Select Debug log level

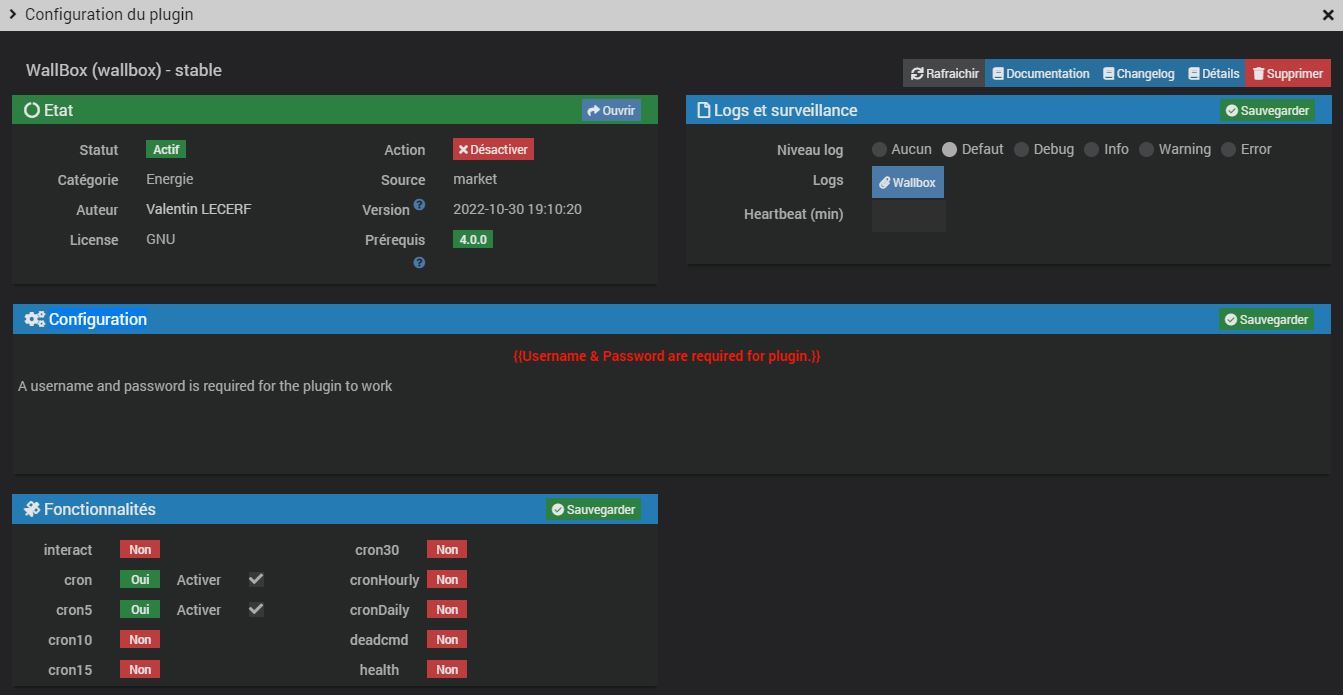click(x=1021, y=149)
